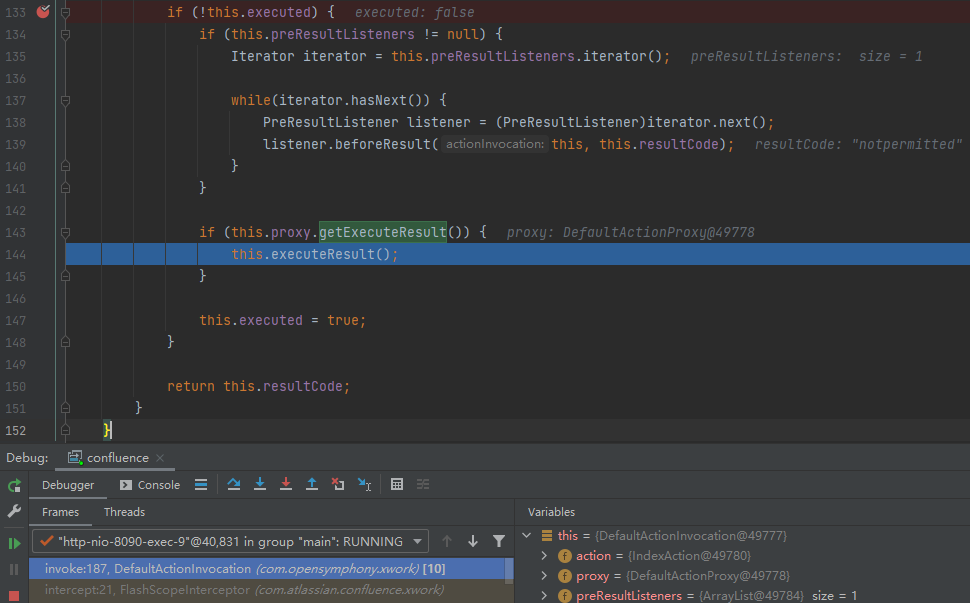970x603 pixels.
Task: Click the Run to Cursor icon
Action: coord(364,484)
